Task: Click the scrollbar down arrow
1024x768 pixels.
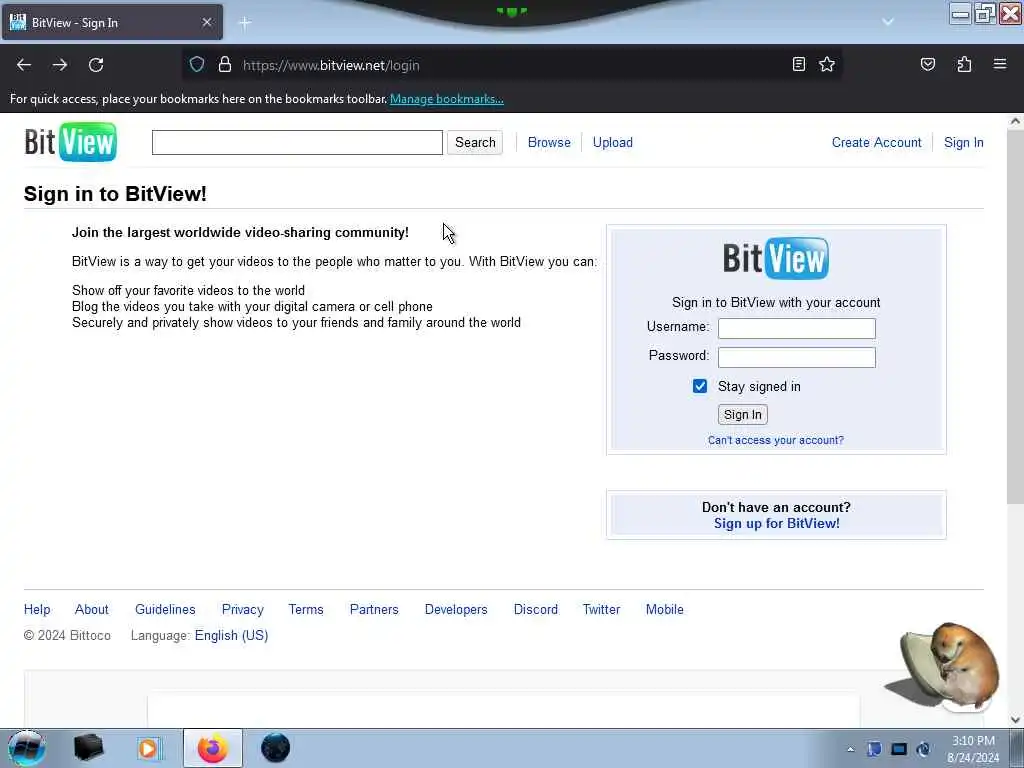Action: pos(1015,720)
